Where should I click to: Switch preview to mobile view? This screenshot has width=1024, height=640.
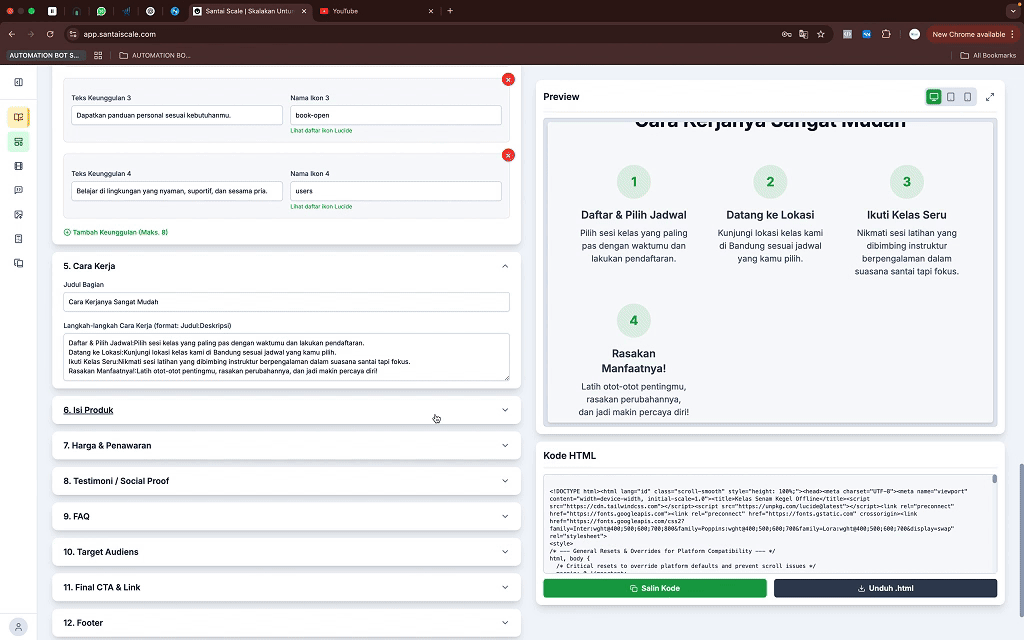[x=967, y=97]
